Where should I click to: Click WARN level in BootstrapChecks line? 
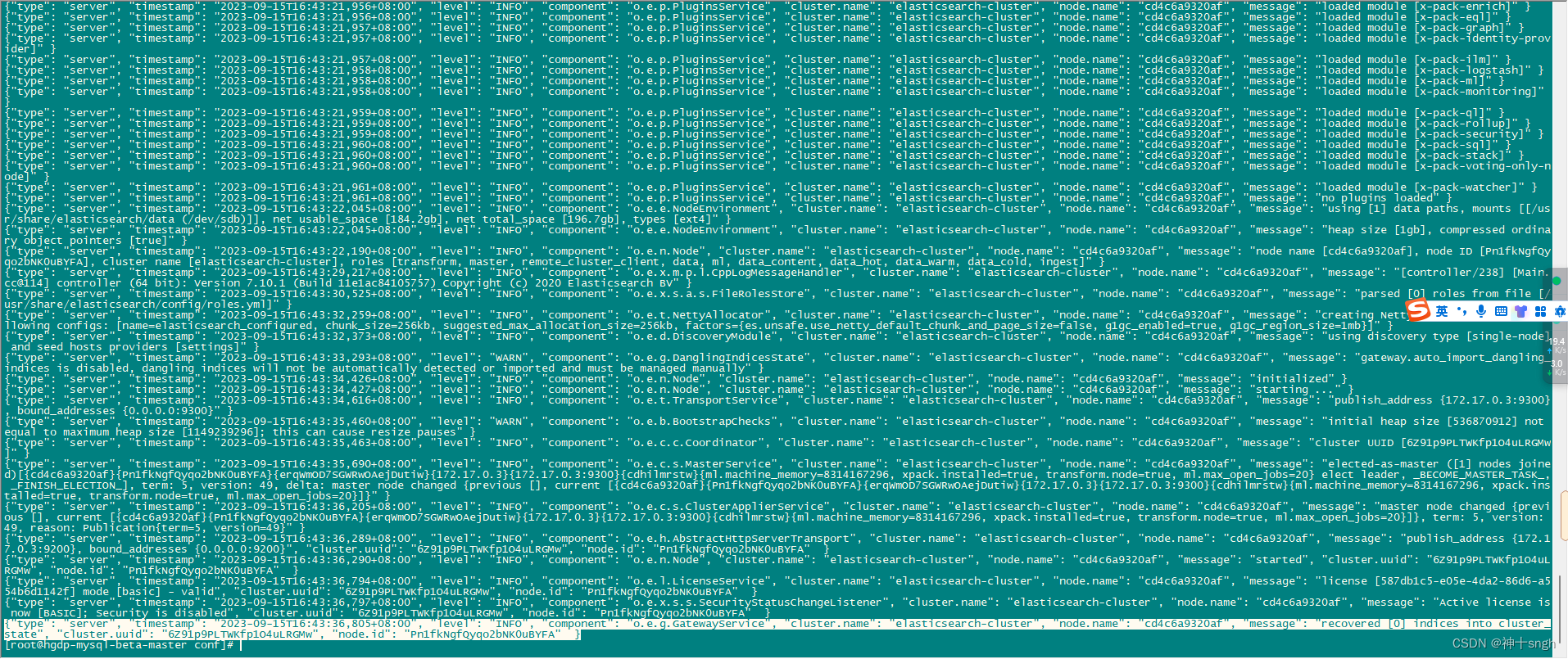[509, 422]
